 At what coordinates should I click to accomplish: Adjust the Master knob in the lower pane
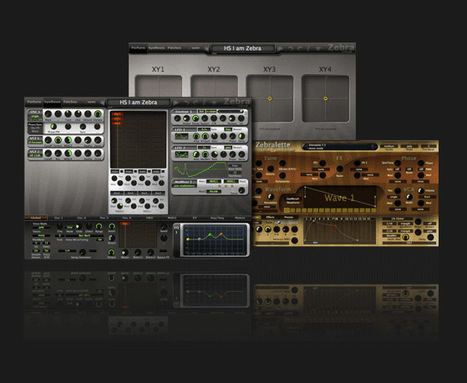(125, 252)
